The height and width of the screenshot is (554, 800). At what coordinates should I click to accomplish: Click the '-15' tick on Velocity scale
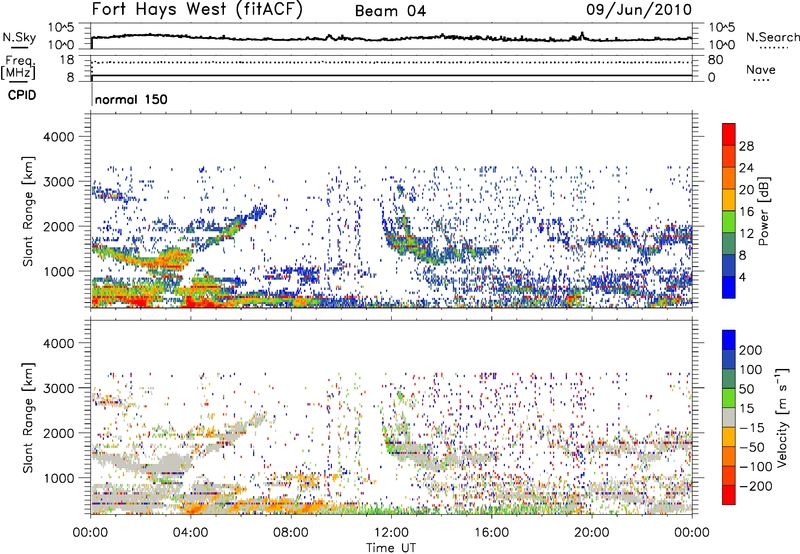coord(751,428)
